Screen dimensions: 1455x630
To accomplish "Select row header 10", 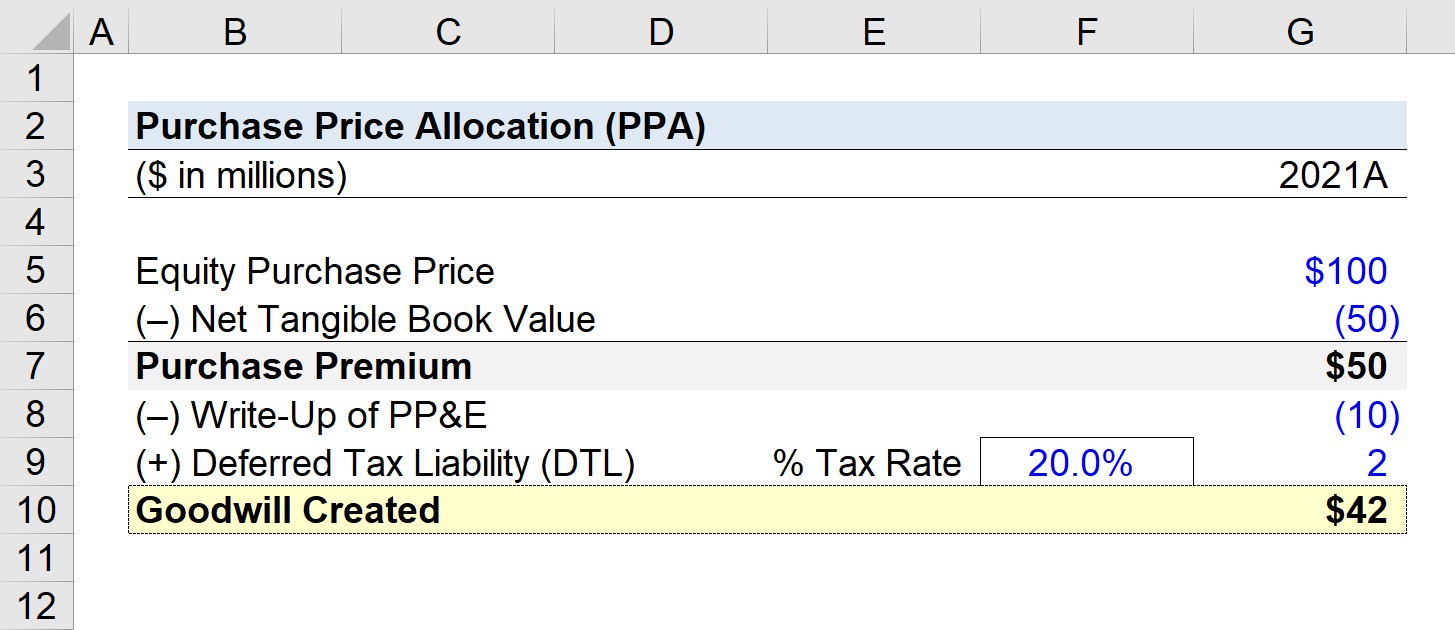I will 37,510.
